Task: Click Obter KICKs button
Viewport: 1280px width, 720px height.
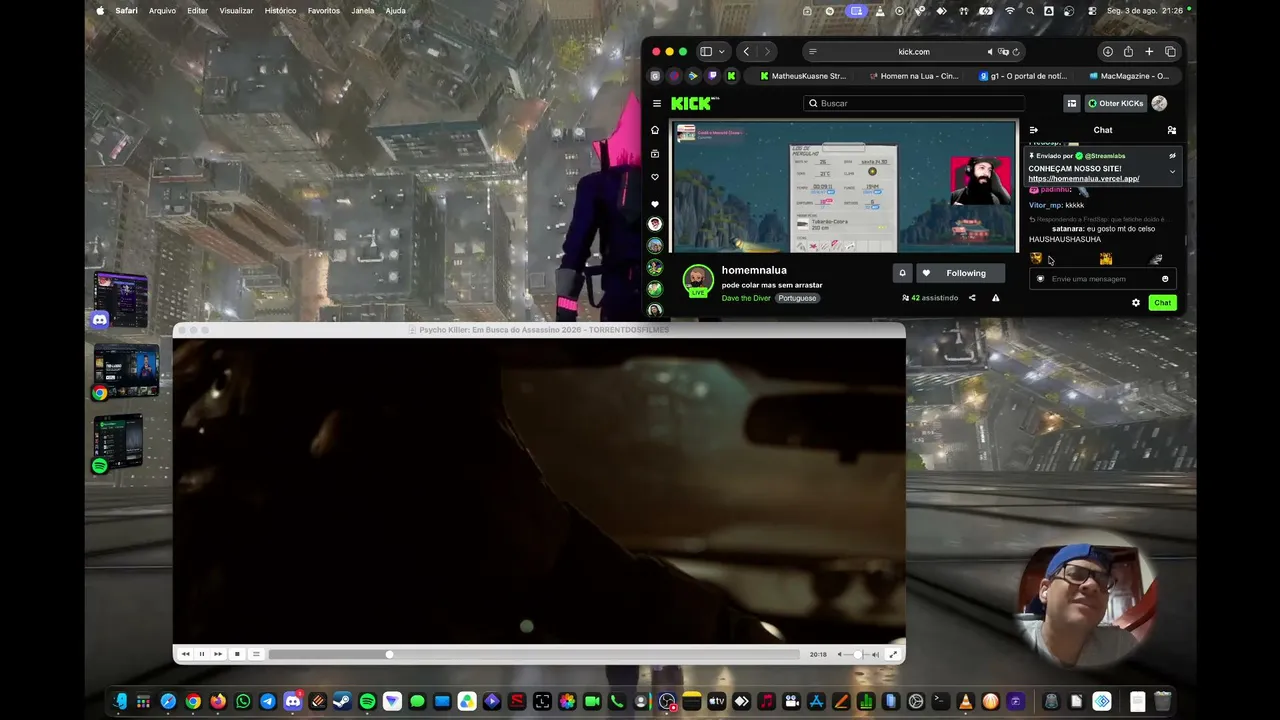Action: click(x=1115, y=103)
